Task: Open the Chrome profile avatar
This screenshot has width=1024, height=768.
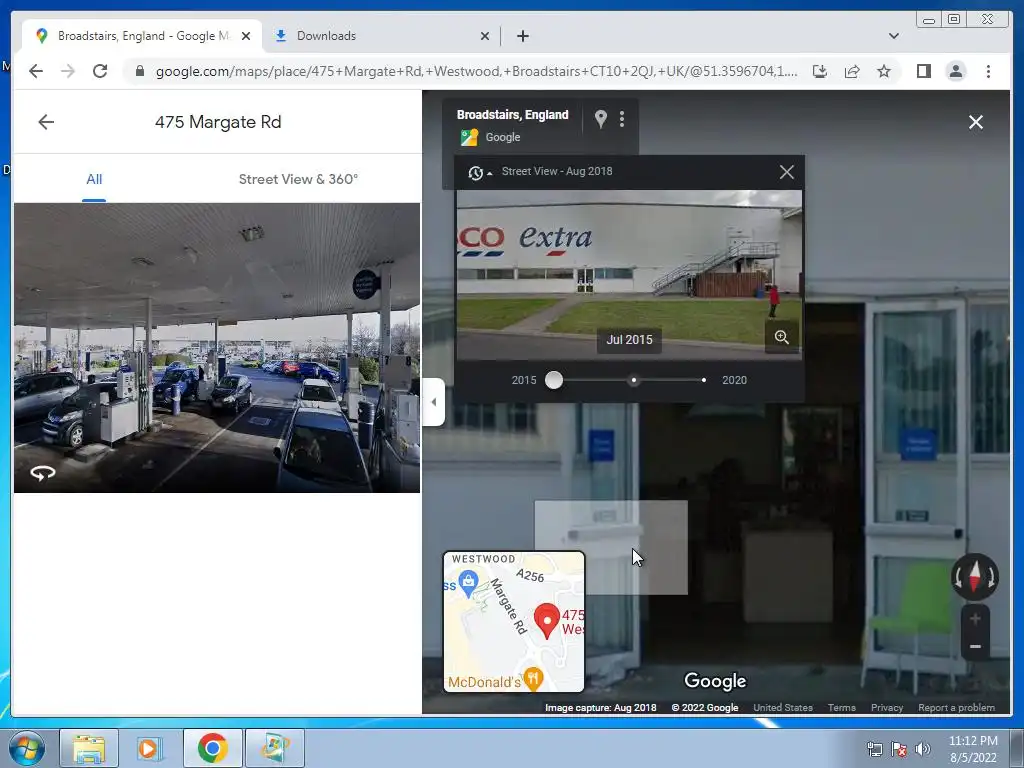Action: 955,71
